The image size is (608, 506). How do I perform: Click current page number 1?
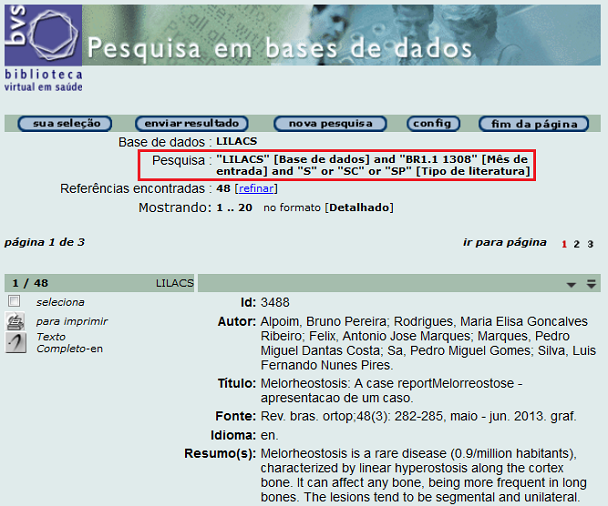(564, 244)
